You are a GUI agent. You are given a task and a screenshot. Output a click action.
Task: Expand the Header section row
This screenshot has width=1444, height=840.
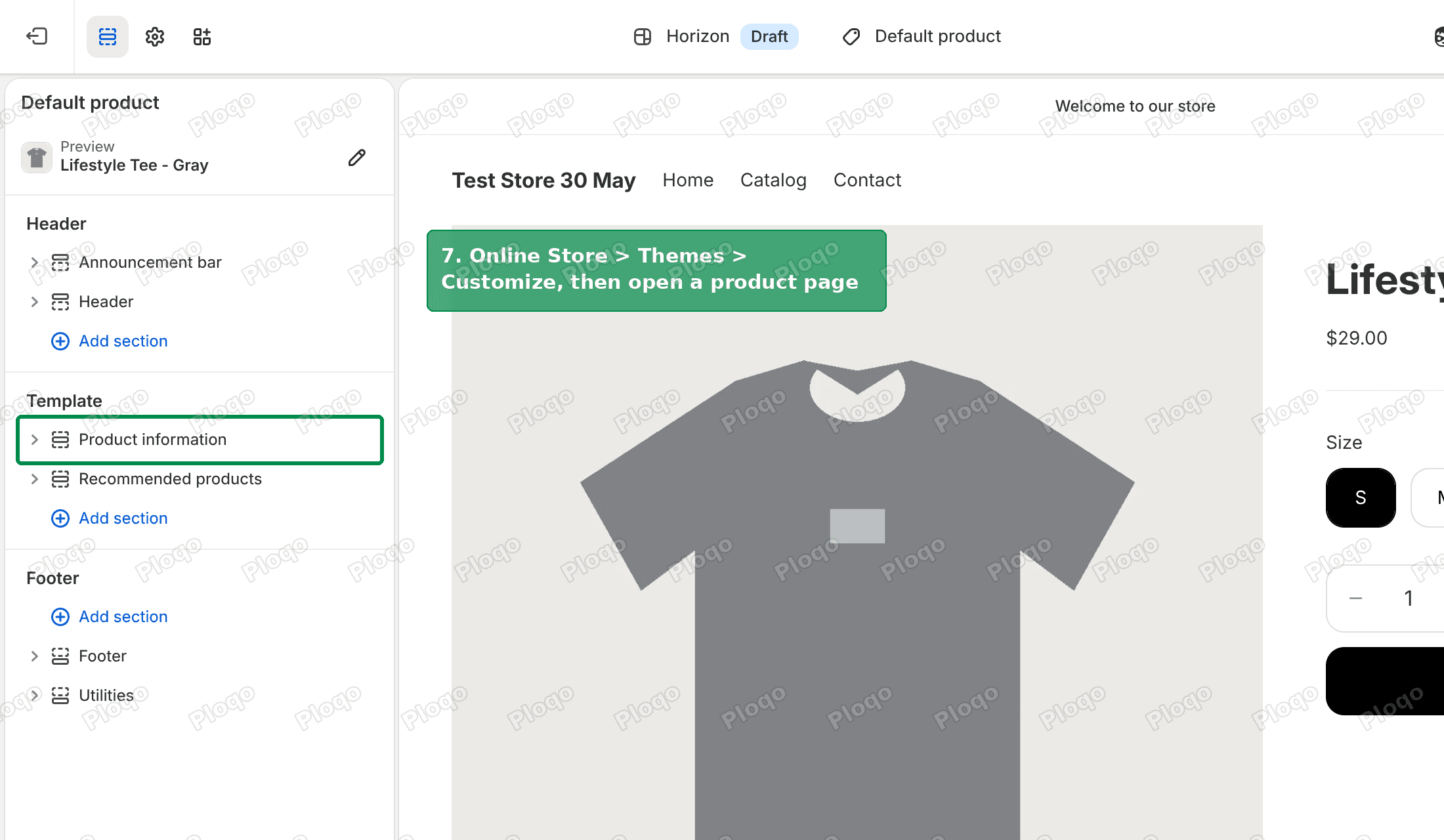[35, 302]
